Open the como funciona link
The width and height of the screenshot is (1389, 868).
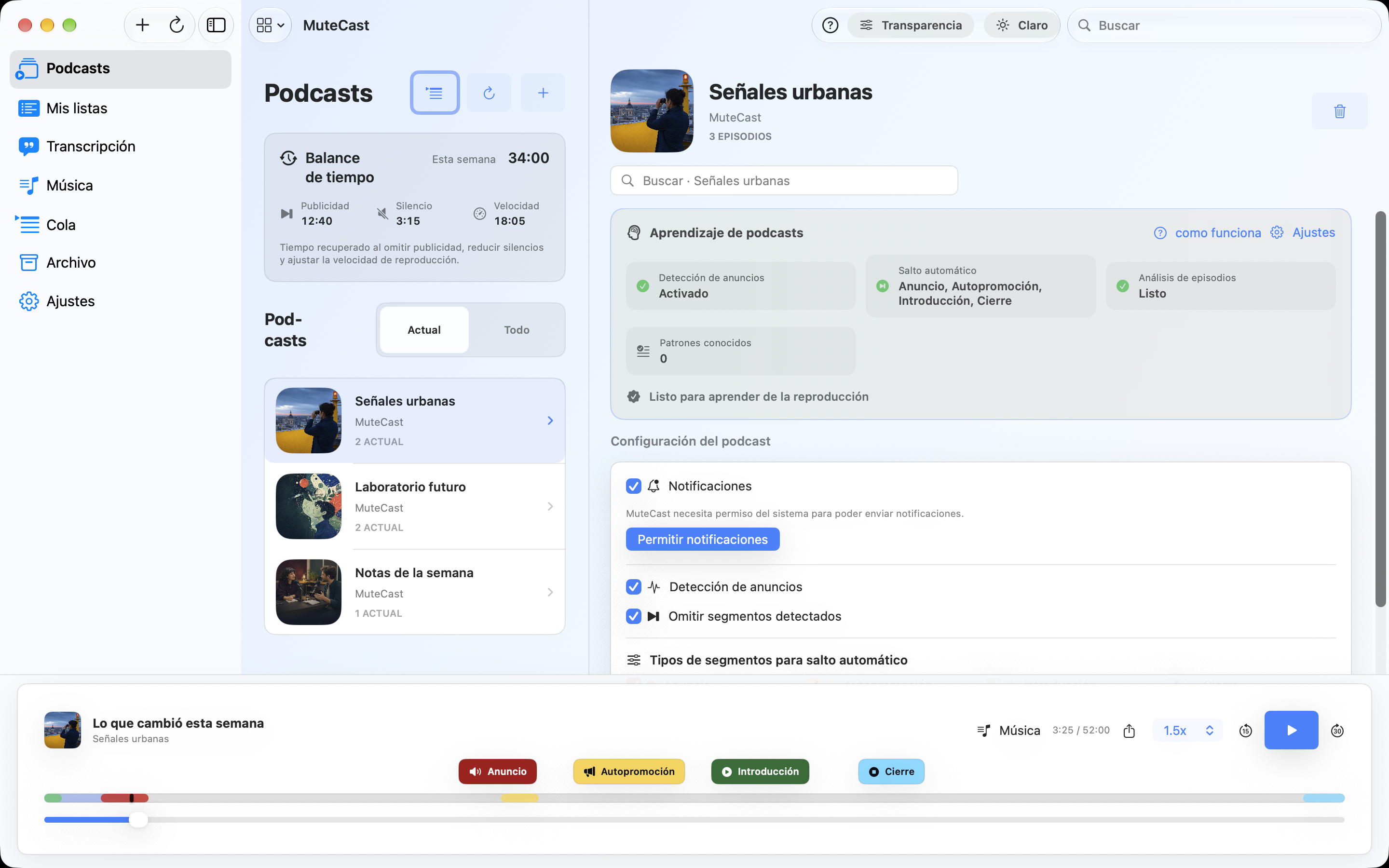click(x=1207, y=232)
